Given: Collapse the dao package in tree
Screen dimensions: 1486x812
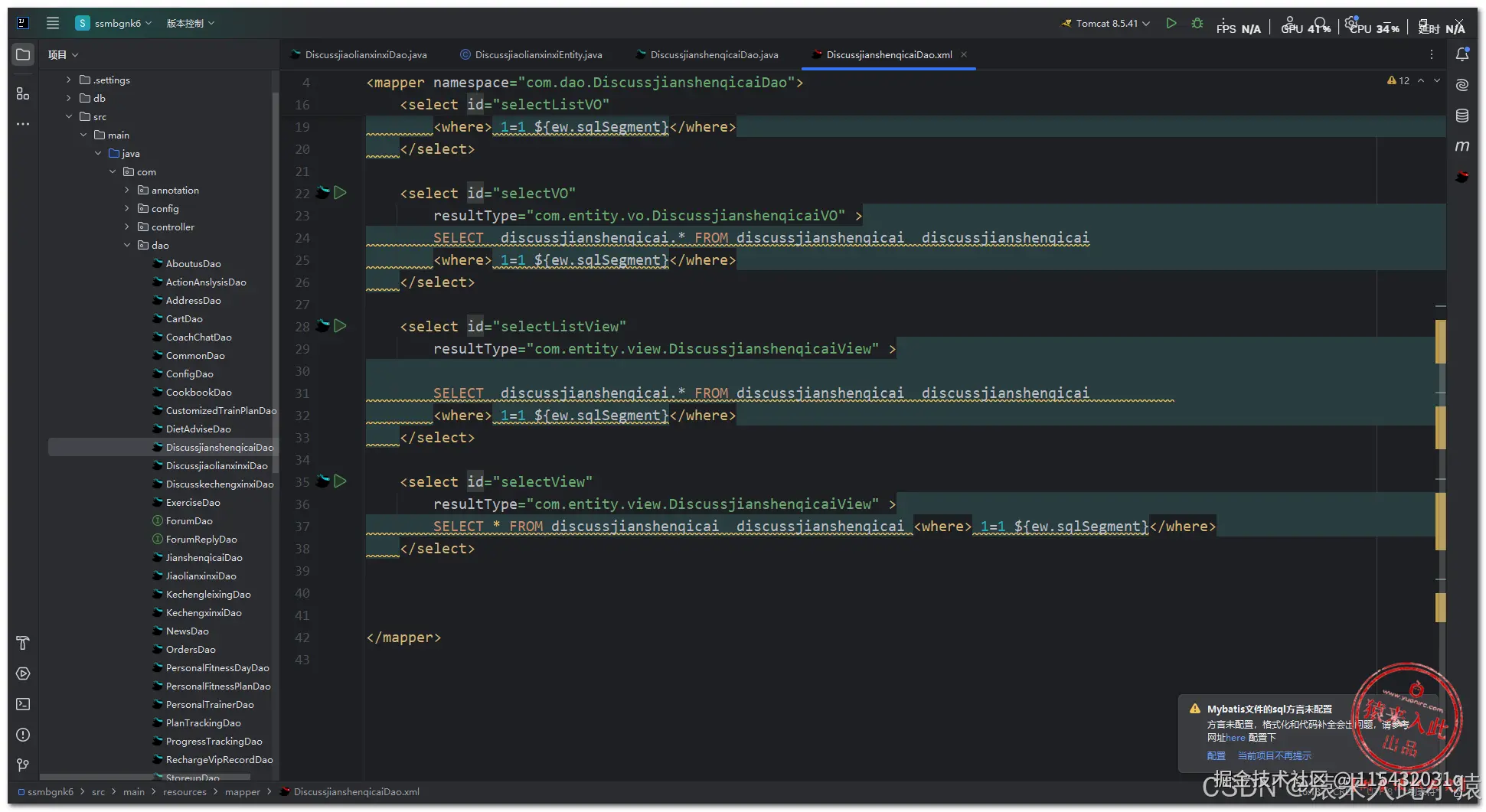Looking at the screenshot, I should (127, 245).
